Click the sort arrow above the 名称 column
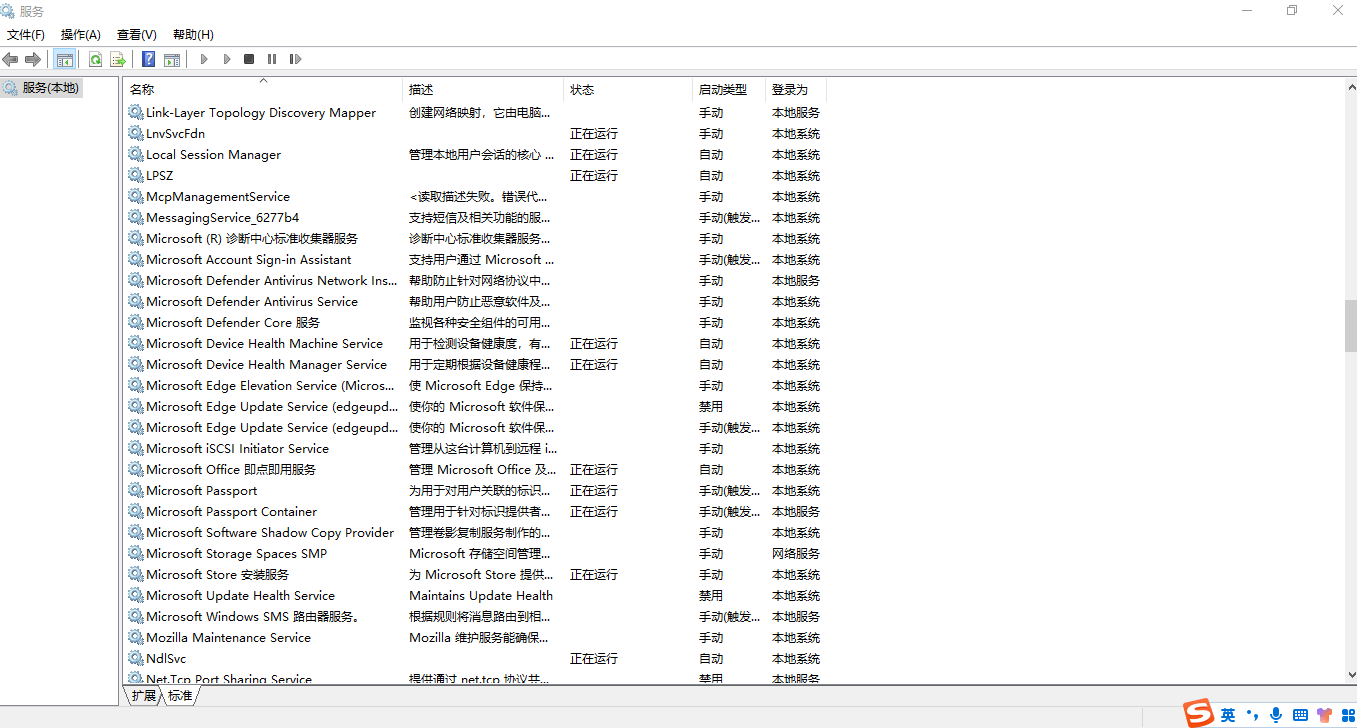The image size is (1357, 728). click(264, 80)
